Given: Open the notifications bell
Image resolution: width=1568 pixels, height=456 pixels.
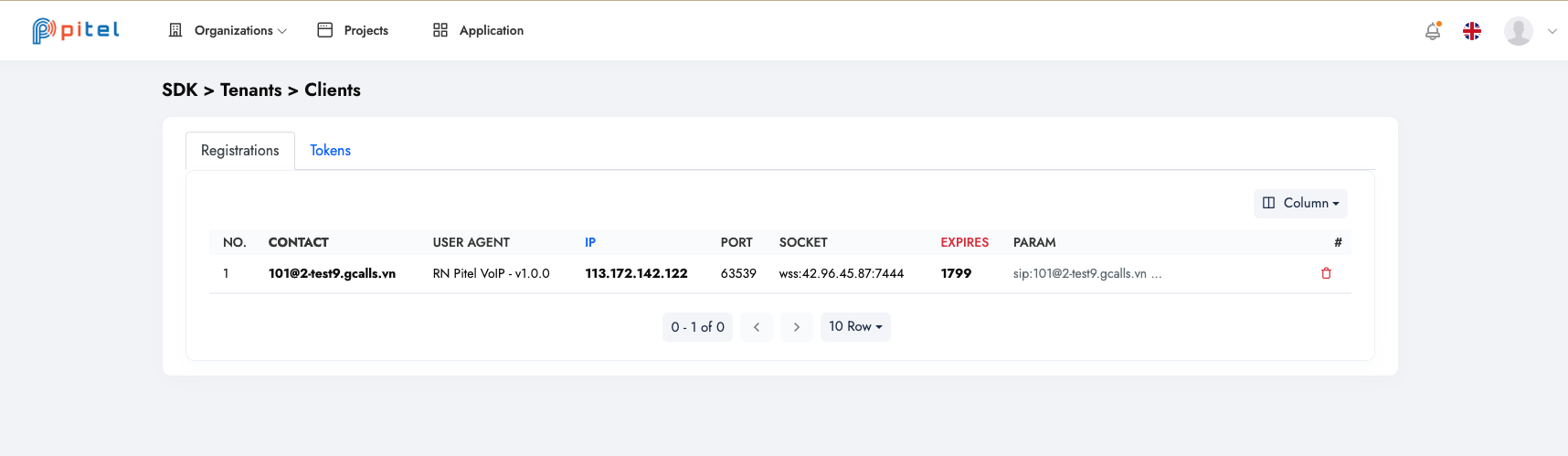Looking at the screenshot, I should coord(1433,31).
